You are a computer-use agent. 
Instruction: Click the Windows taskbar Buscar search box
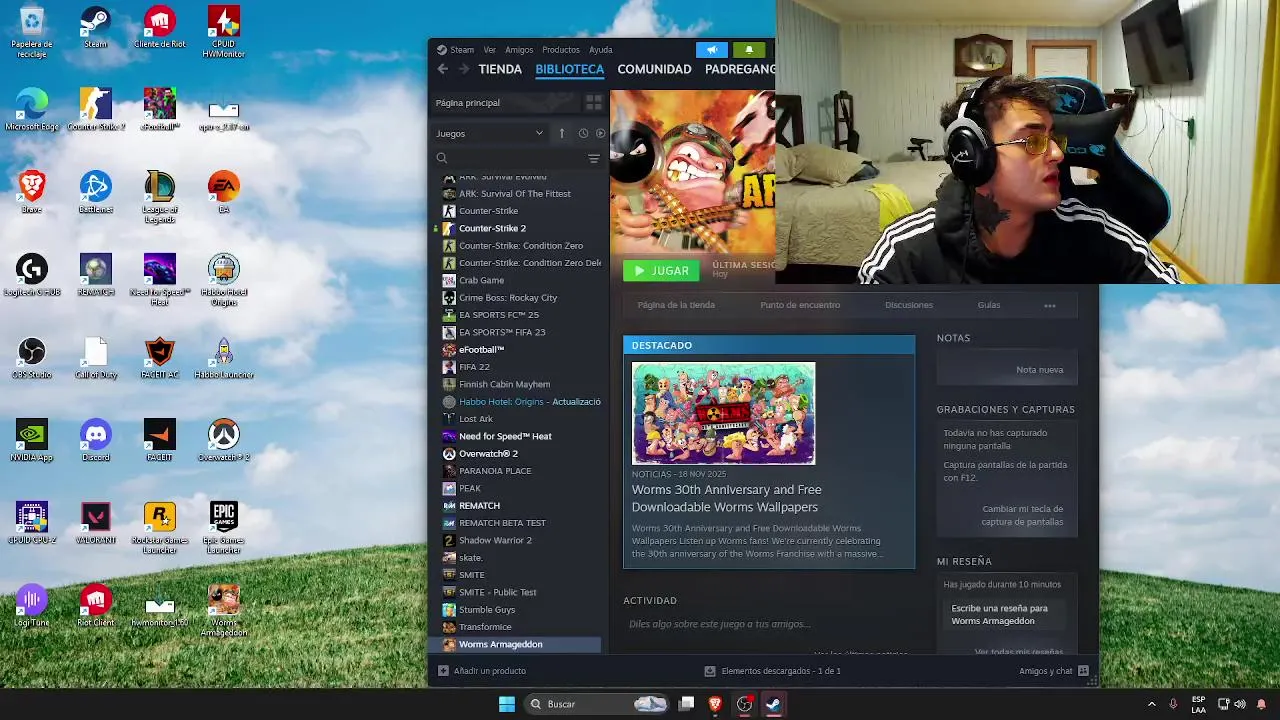coord(597,704)
